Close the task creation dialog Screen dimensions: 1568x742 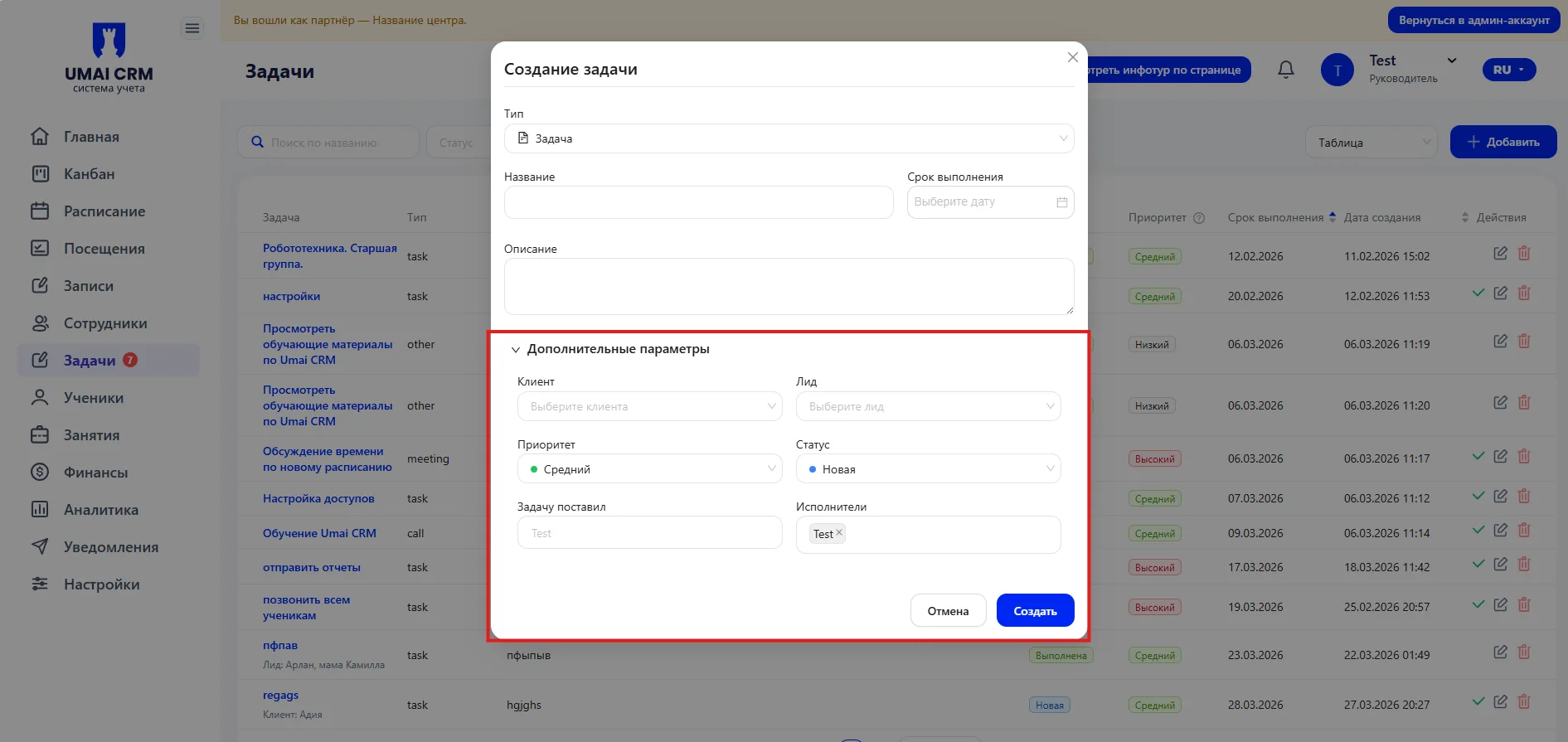1072,57
